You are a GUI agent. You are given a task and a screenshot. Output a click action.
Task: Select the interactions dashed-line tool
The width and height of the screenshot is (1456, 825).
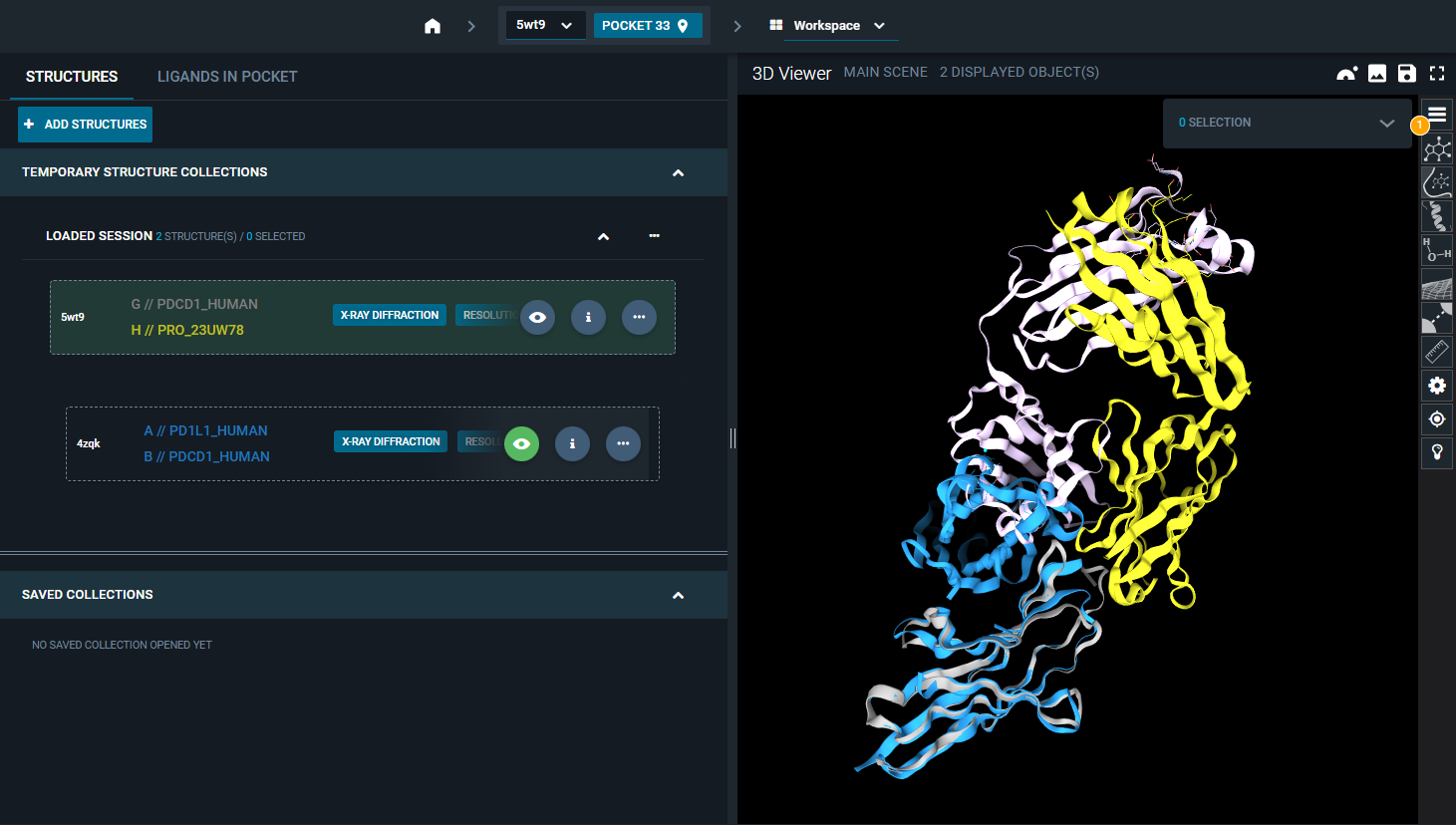pyautogui.click(x=1437, y=318)
